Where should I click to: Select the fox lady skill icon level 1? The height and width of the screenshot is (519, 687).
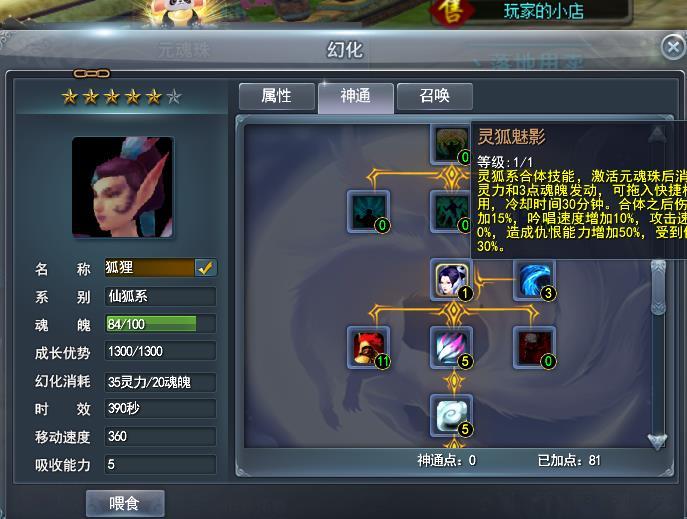pyautogui.click(x=452, y=279)
